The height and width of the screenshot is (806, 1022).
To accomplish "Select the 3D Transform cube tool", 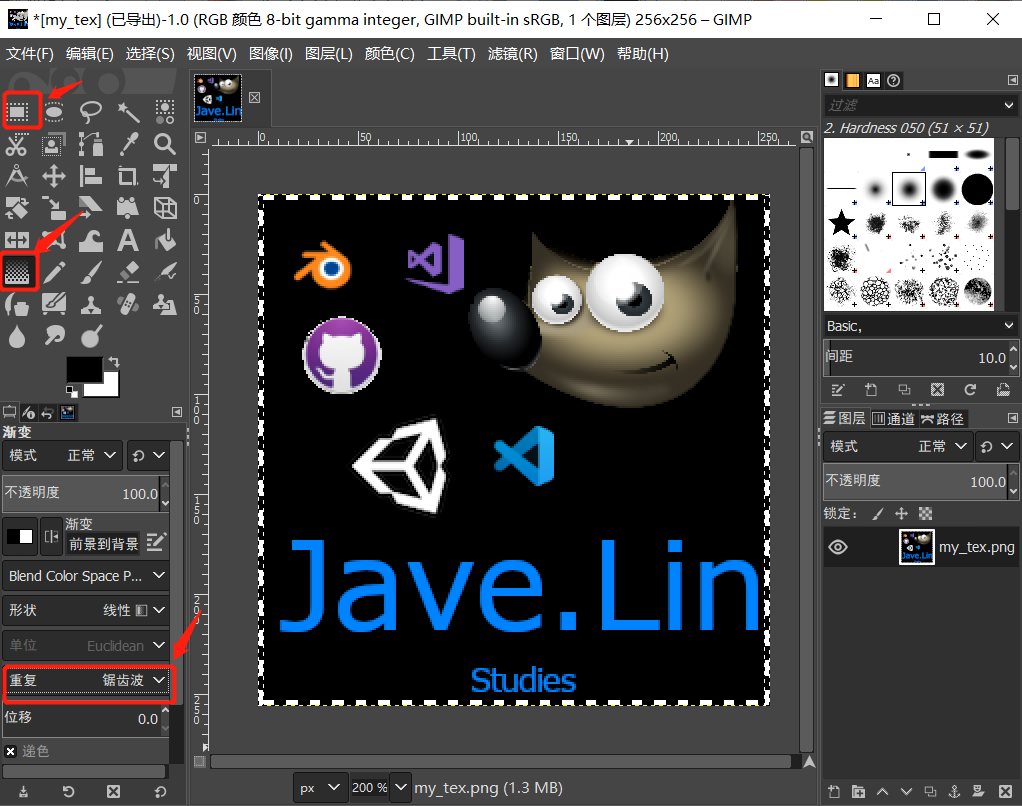I will [164, 208].
